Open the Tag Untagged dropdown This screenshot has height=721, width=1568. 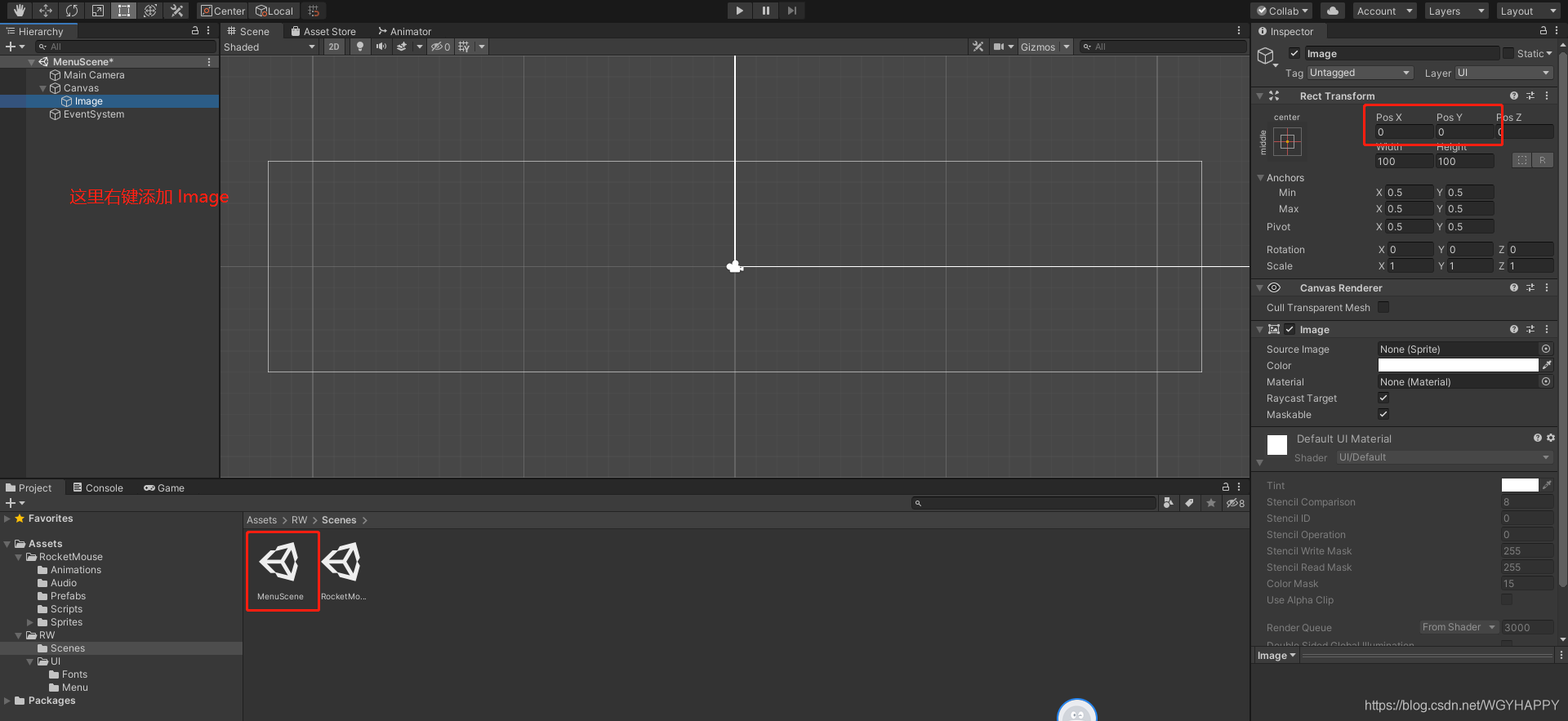1360,73
